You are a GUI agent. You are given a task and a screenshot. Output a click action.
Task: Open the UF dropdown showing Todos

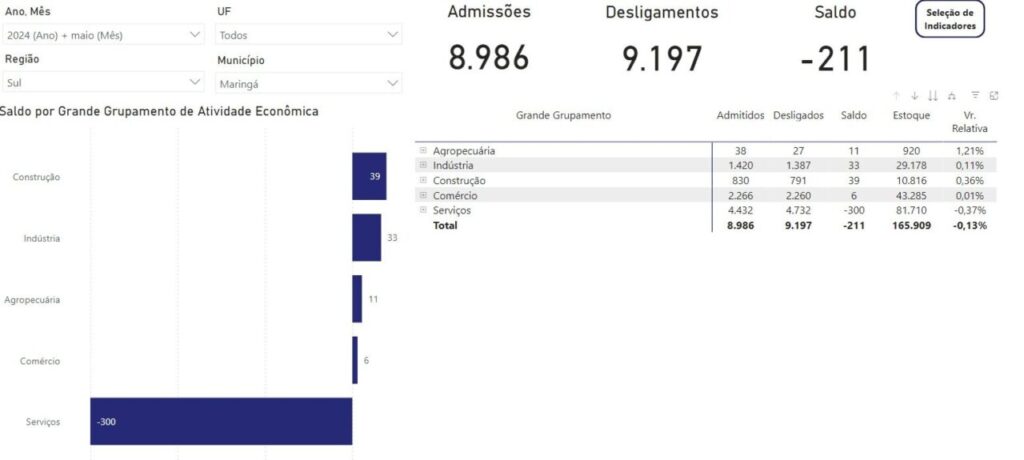point(308,35)
